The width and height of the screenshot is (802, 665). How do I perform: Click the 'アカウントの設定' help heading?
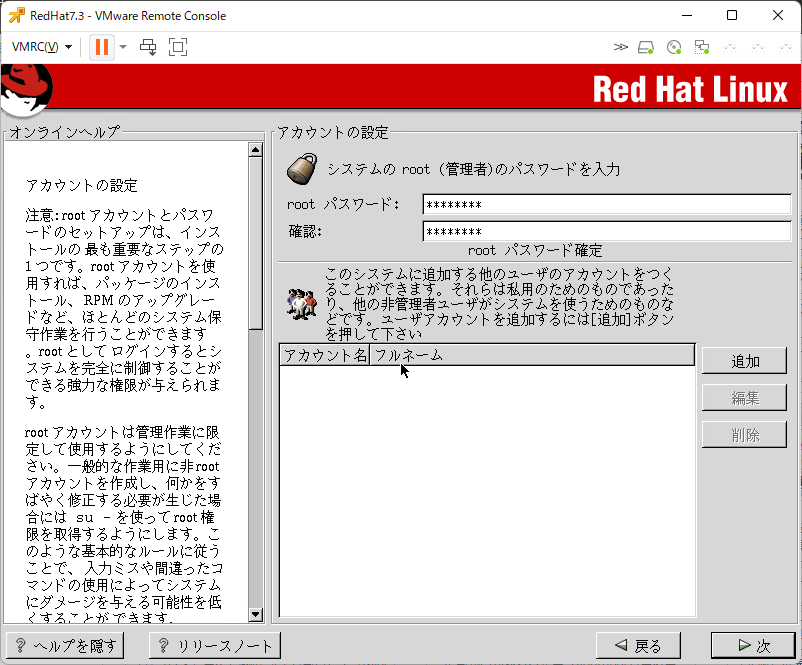(82, 185)
